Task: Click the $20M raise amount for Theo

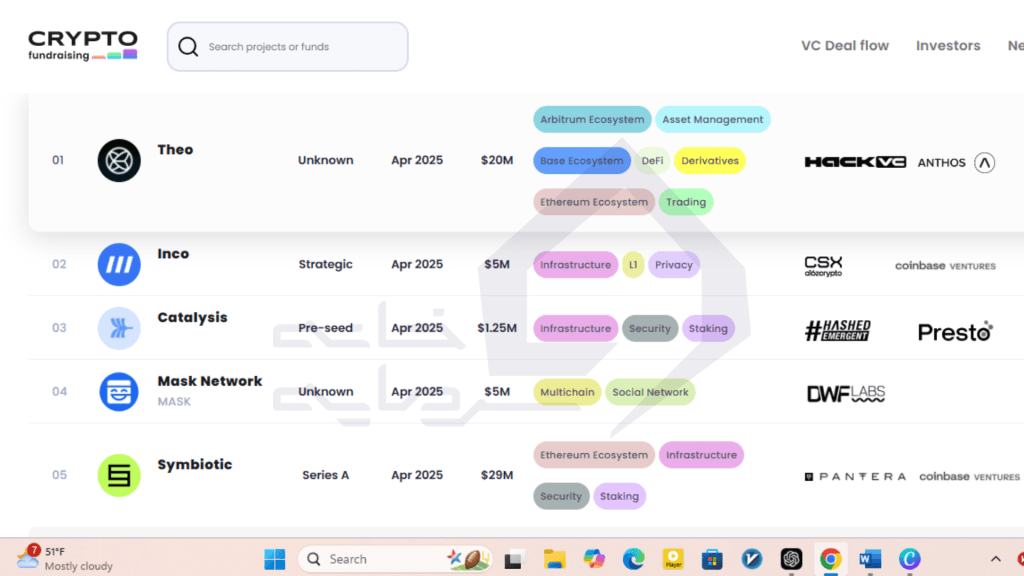Action: coord(496,160)
